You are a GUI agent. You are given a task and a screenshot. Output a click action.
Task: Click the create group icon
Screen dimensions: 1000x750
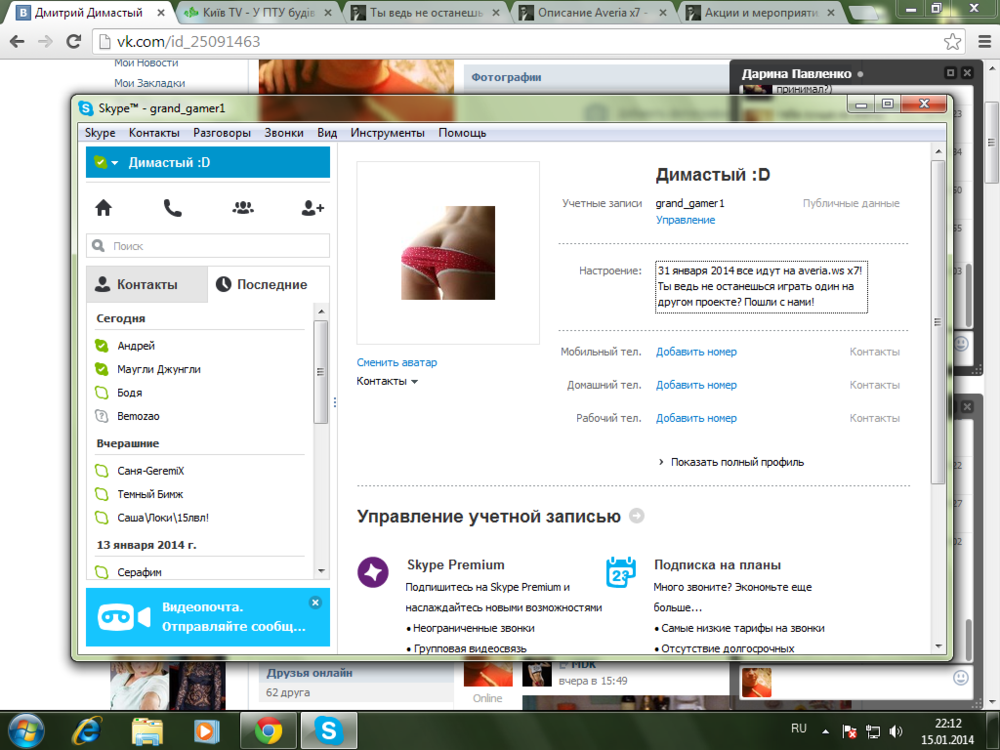242,208
